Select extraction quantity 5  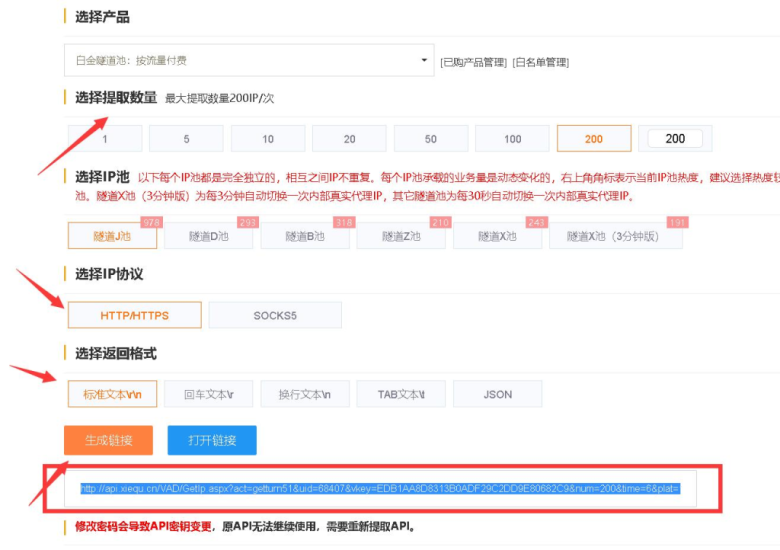coord(186,139)
